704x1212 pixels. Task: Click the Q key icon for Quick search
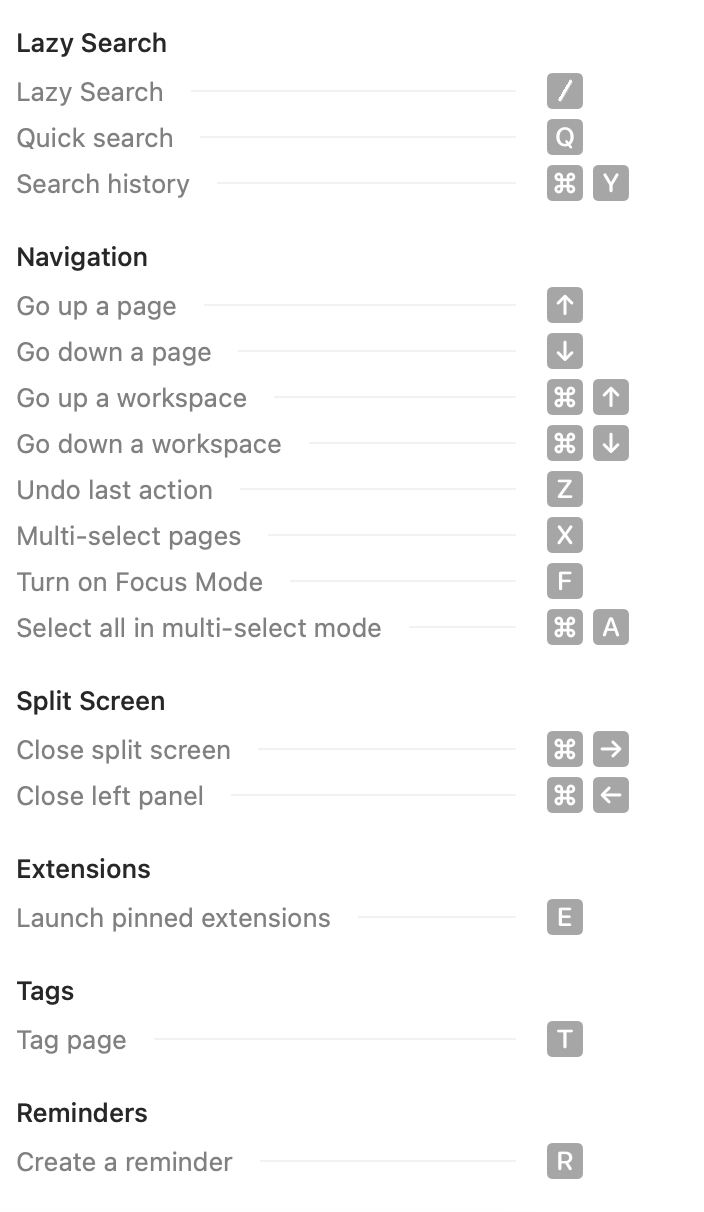[565, 138]
